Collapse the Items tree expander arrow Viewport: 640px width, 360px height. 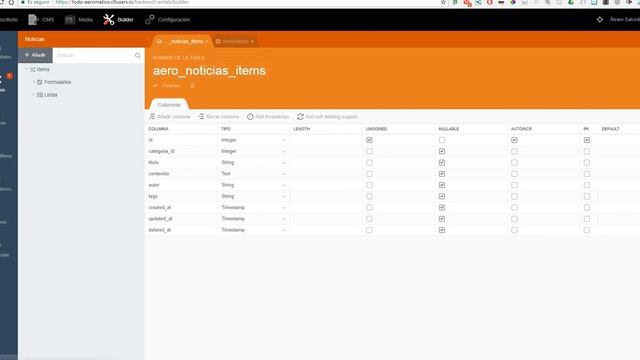click(26, 69)
